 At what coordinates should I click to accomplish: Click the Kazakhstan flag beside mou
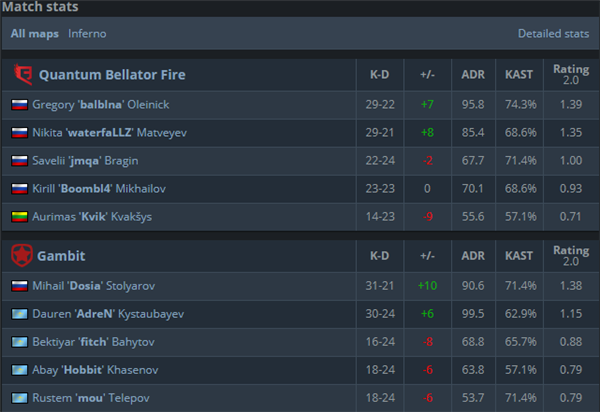click(20, 398)
